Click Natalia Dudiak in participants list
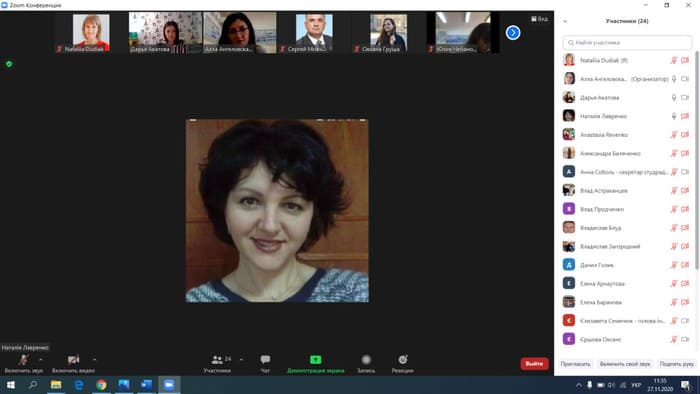Image resolution: width=700 pixels, height=394 pixels. click(626, 60)
